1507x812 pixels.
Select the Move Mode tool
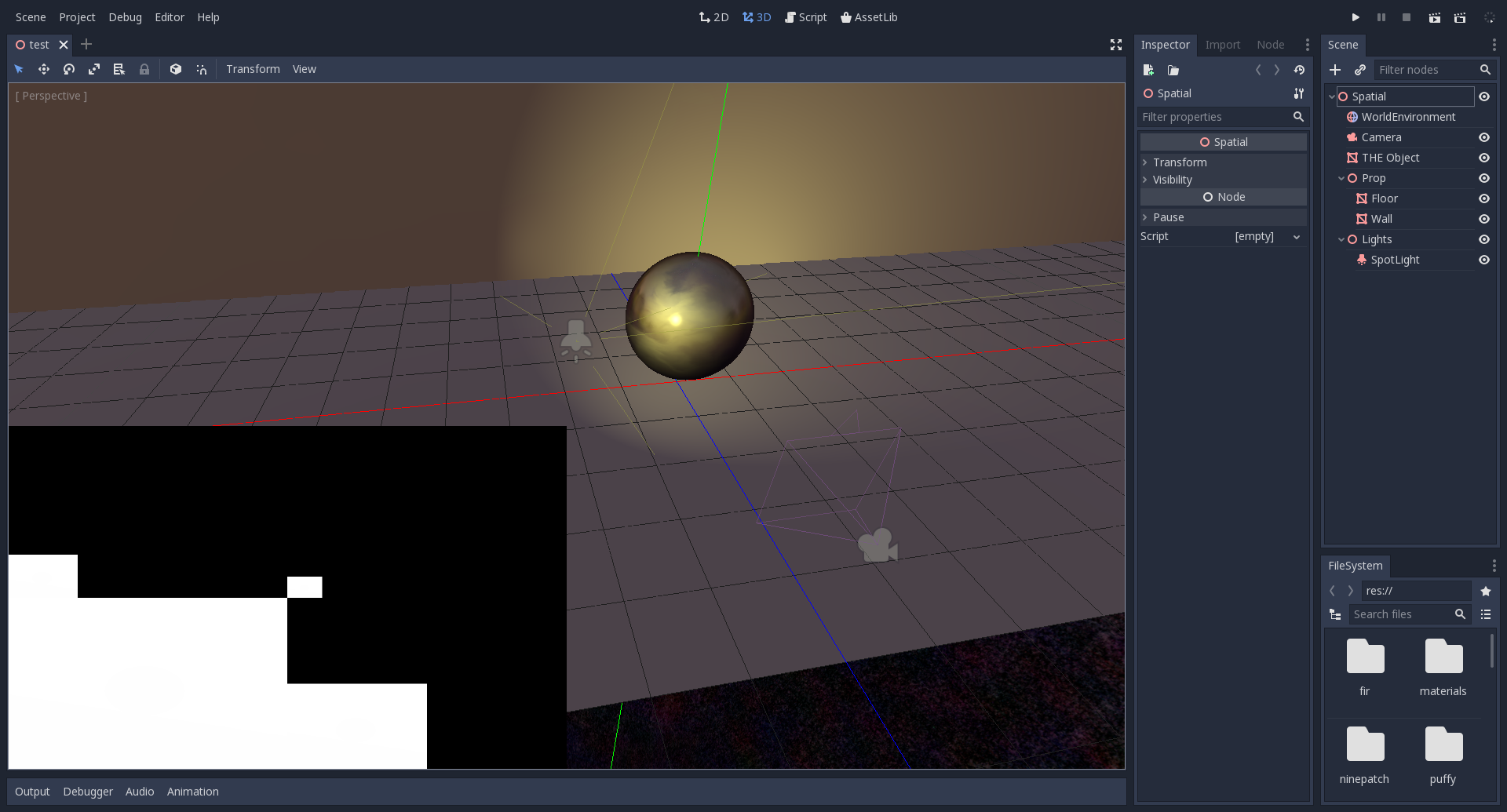[x=44, y=69]
